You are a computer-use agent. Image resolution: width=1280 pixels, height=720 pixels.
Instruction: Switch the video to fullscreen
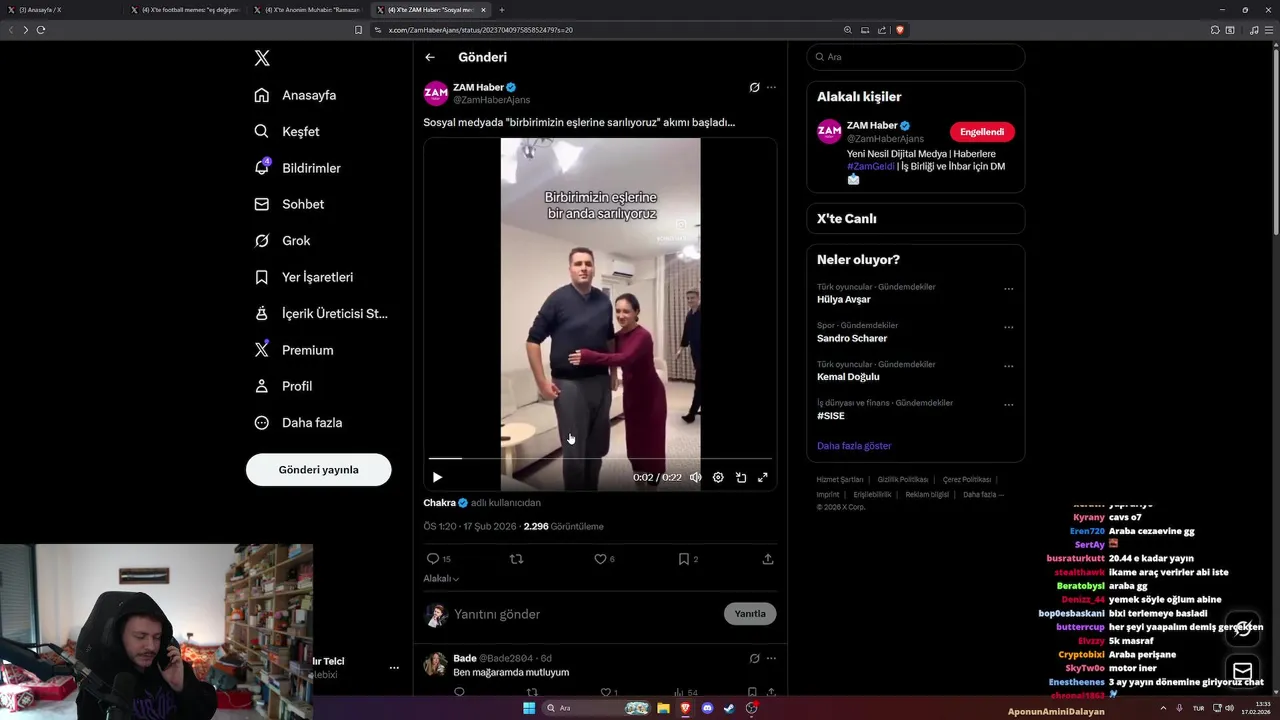point(763,477)
